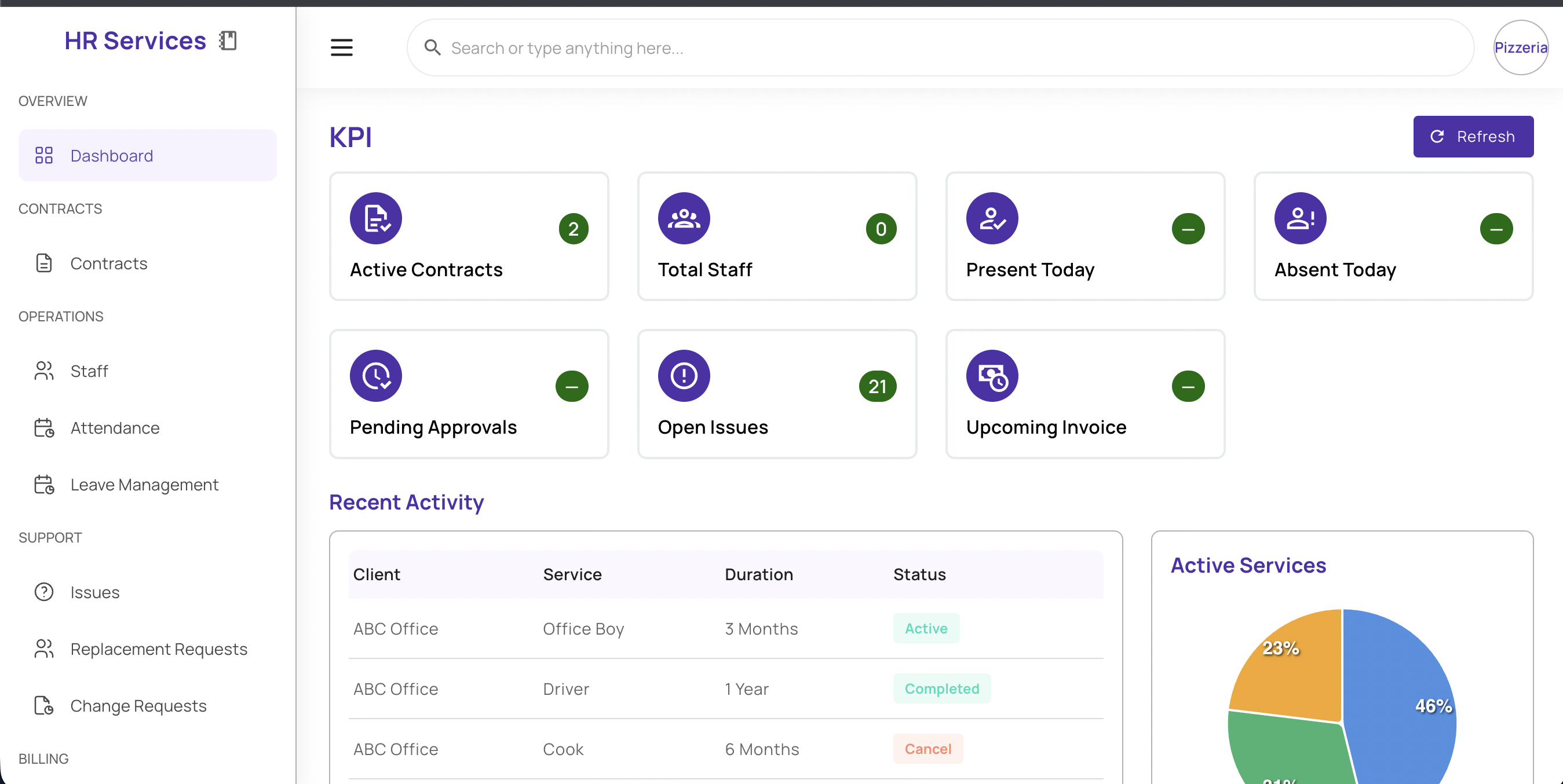Image resolution: width=1563 pixels, height=784 pixels.
Task: Click the Dashboard grid icon in sidebar
Action: click(x=43, y=155)
